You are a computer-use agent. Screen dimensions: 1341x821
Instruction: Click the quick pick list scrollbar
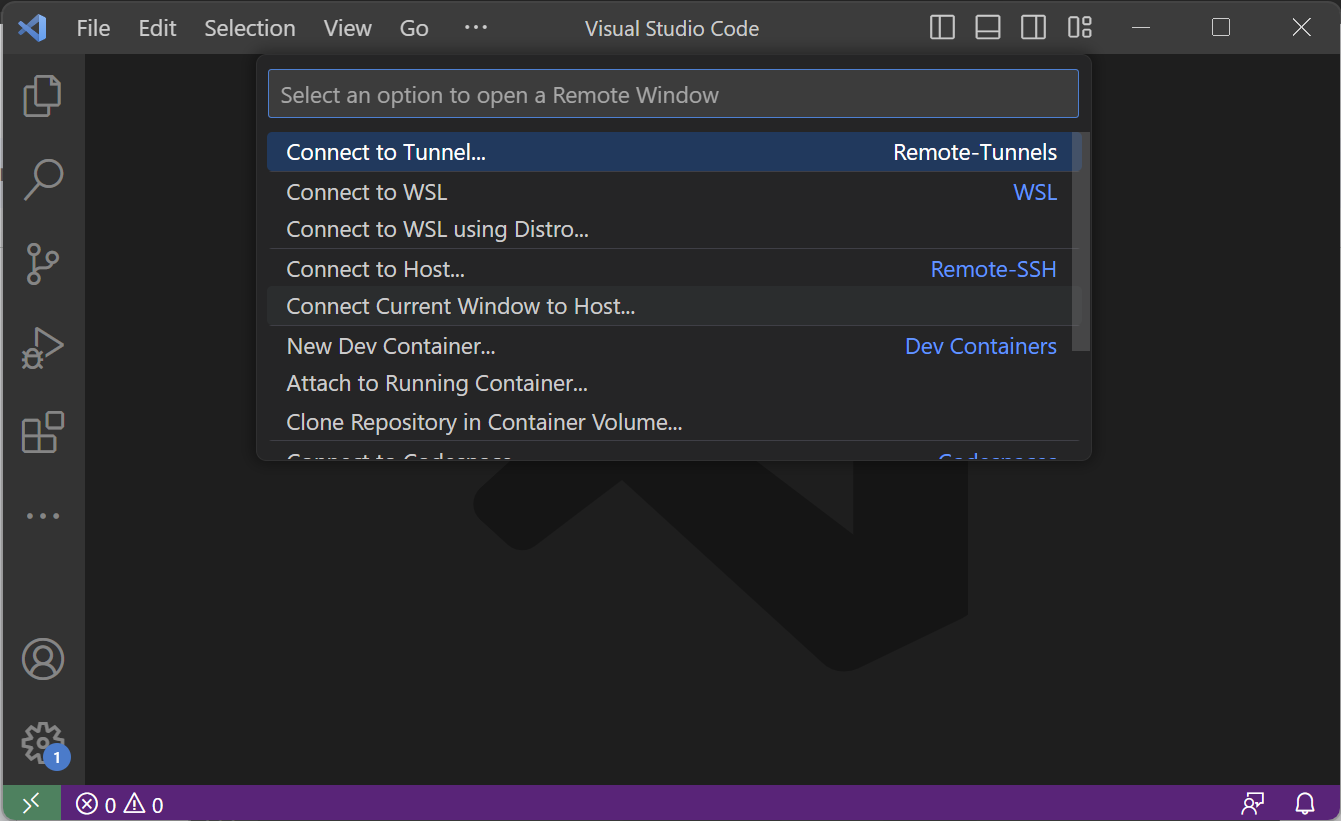coord(1081,241)
